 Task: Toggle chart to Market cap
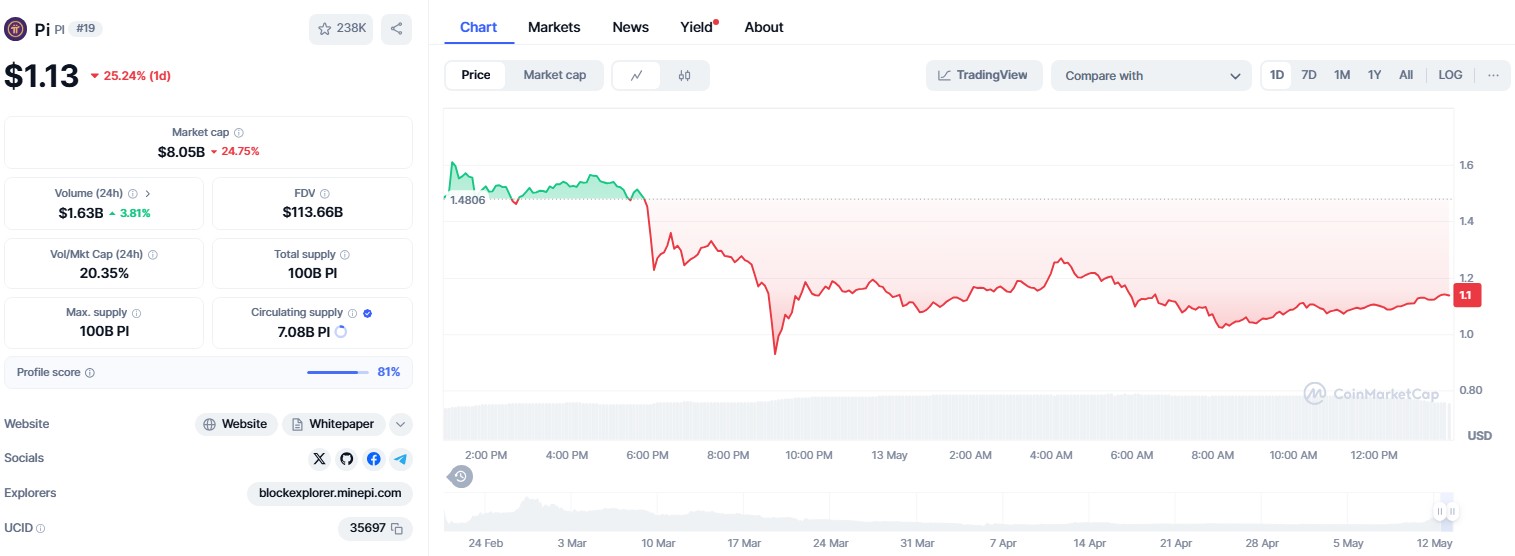[x=554, y=75]
